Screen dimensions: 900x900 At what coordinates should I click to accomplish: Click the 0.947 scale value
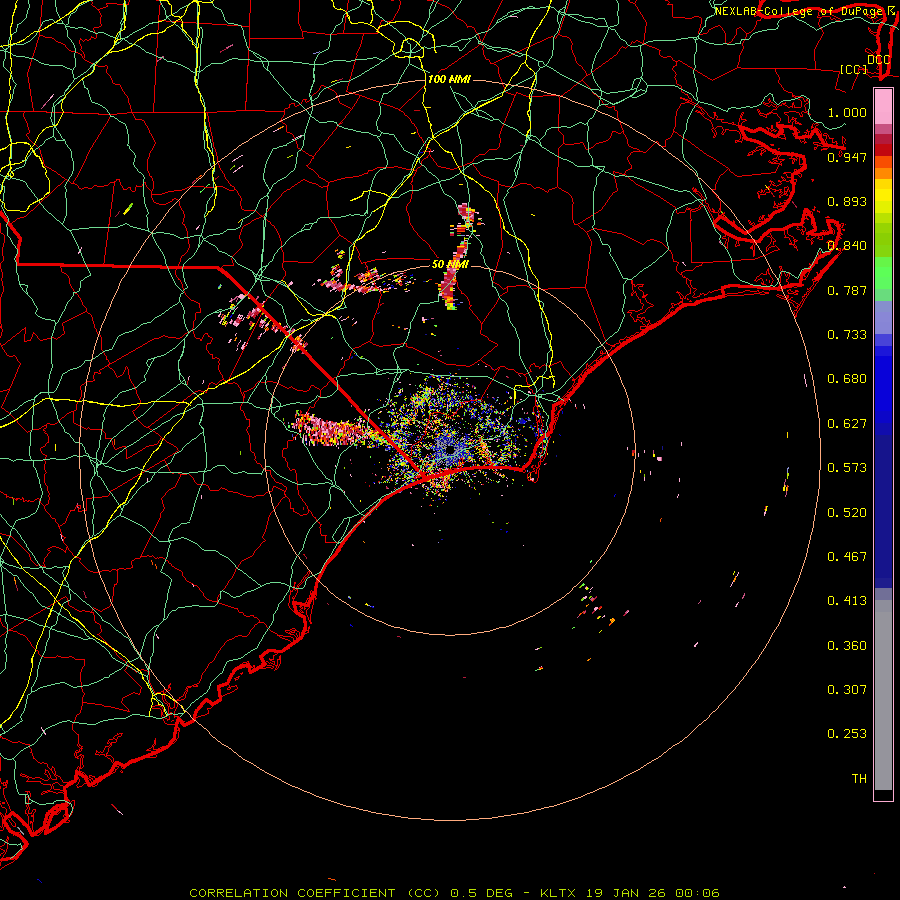point(847,157)
